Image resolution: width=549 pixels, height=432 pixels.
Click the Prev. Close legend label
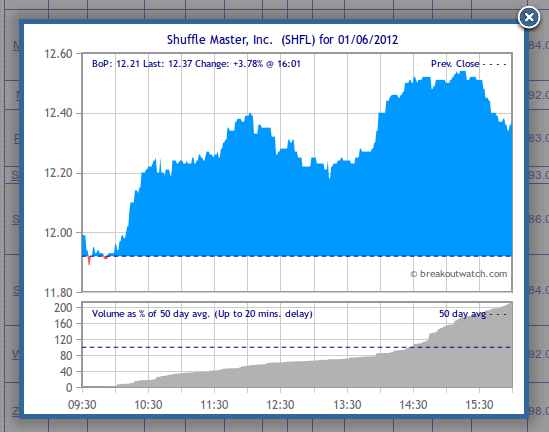455,64
